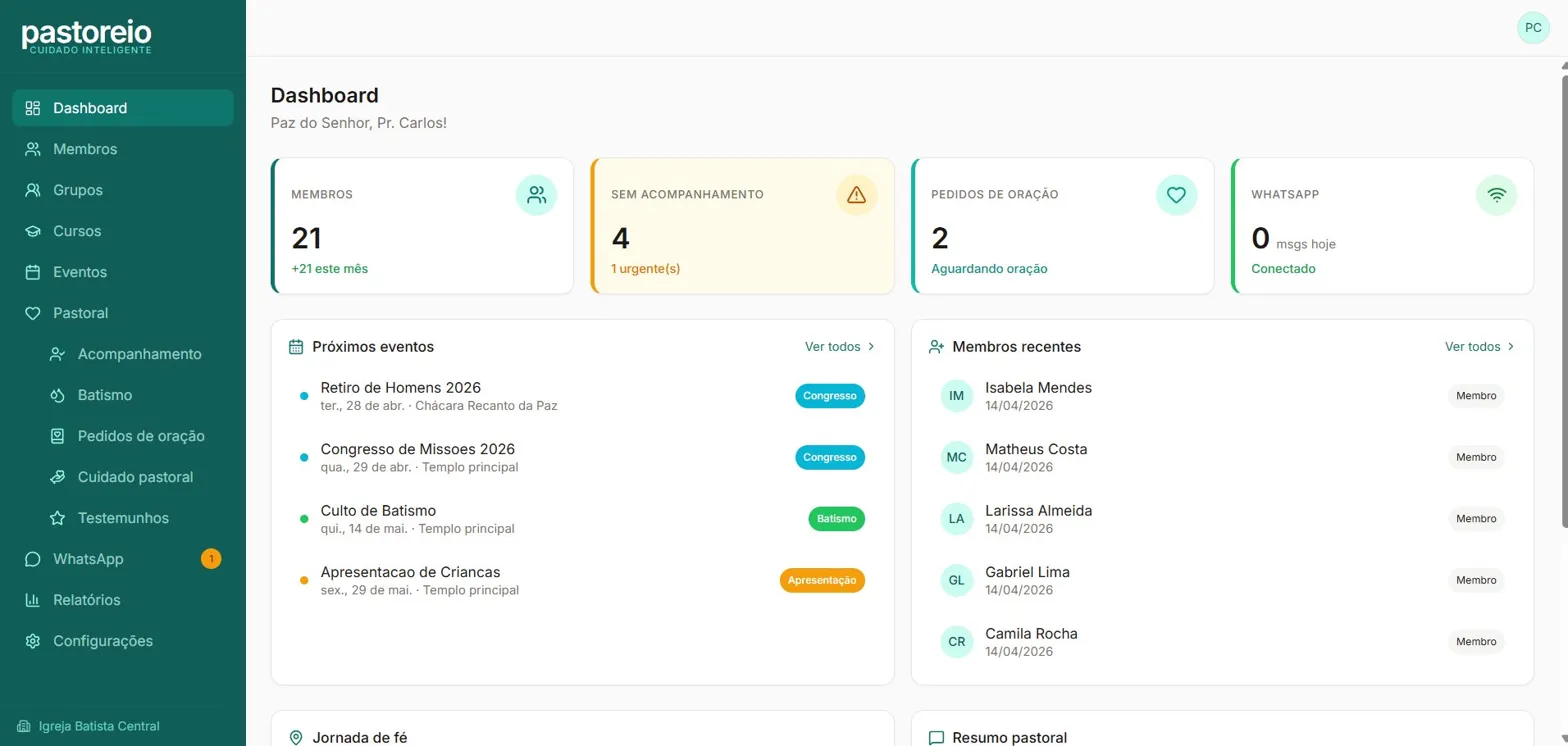Open the Apresentacao de Criancas event
Image resolution: width=1568 pixels, height=746 pixels.
coord(582,580)
